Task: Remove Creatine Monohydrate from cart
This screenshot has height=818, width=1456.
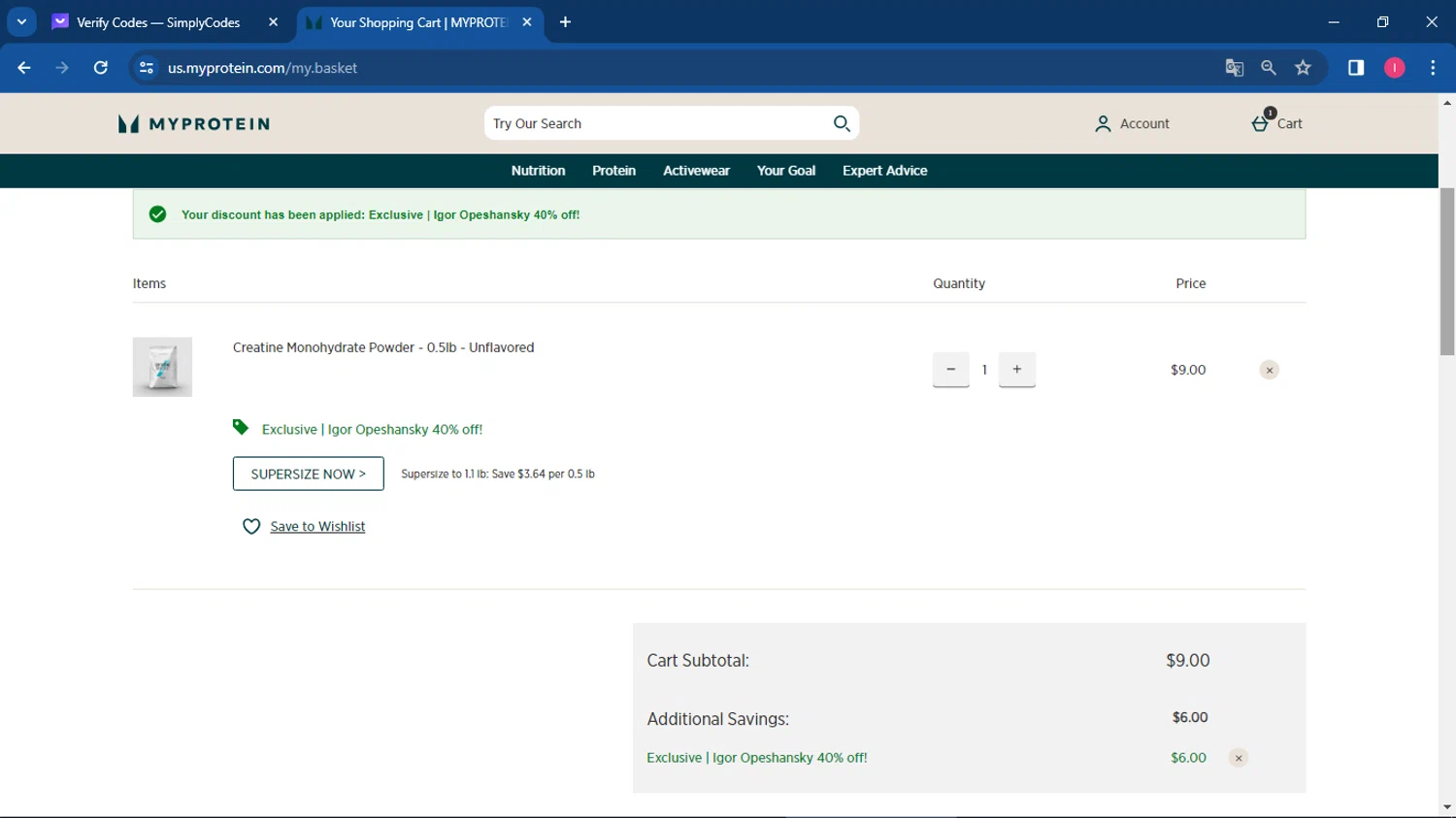Action: (1269, 370)
